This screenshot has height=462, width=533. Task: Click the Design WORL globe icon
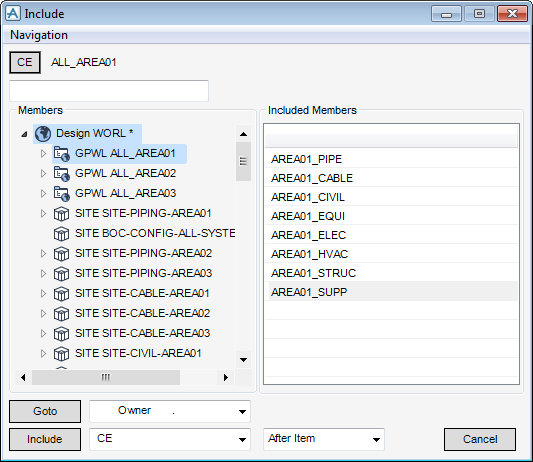pos(43,134)
